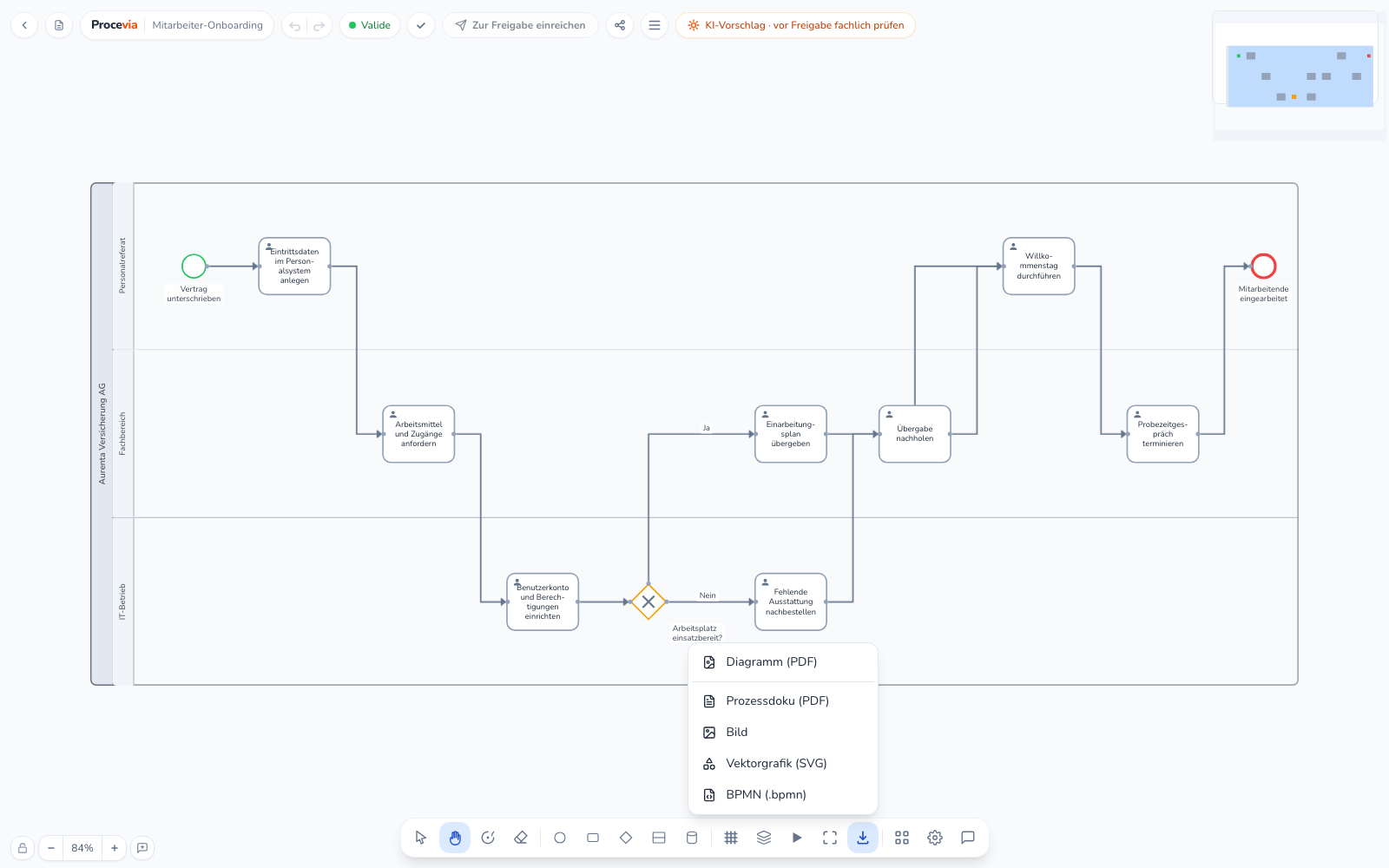Activate the hand pan tool
The width and height of the screenshot is (1389, 868).
coord(455,838)
